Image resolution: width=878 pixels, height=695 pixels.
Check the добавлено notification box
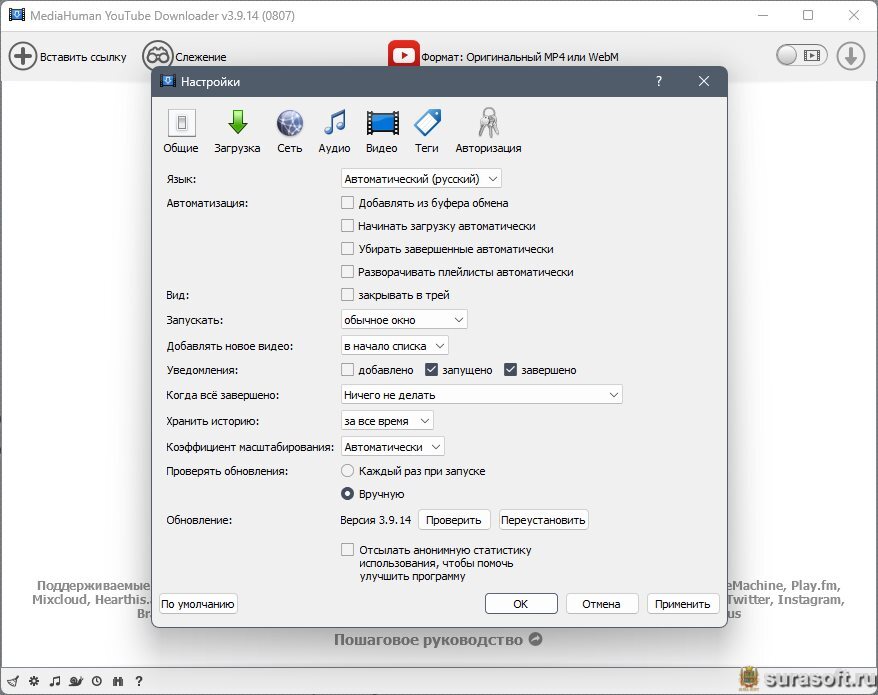[x=347, y=370]
